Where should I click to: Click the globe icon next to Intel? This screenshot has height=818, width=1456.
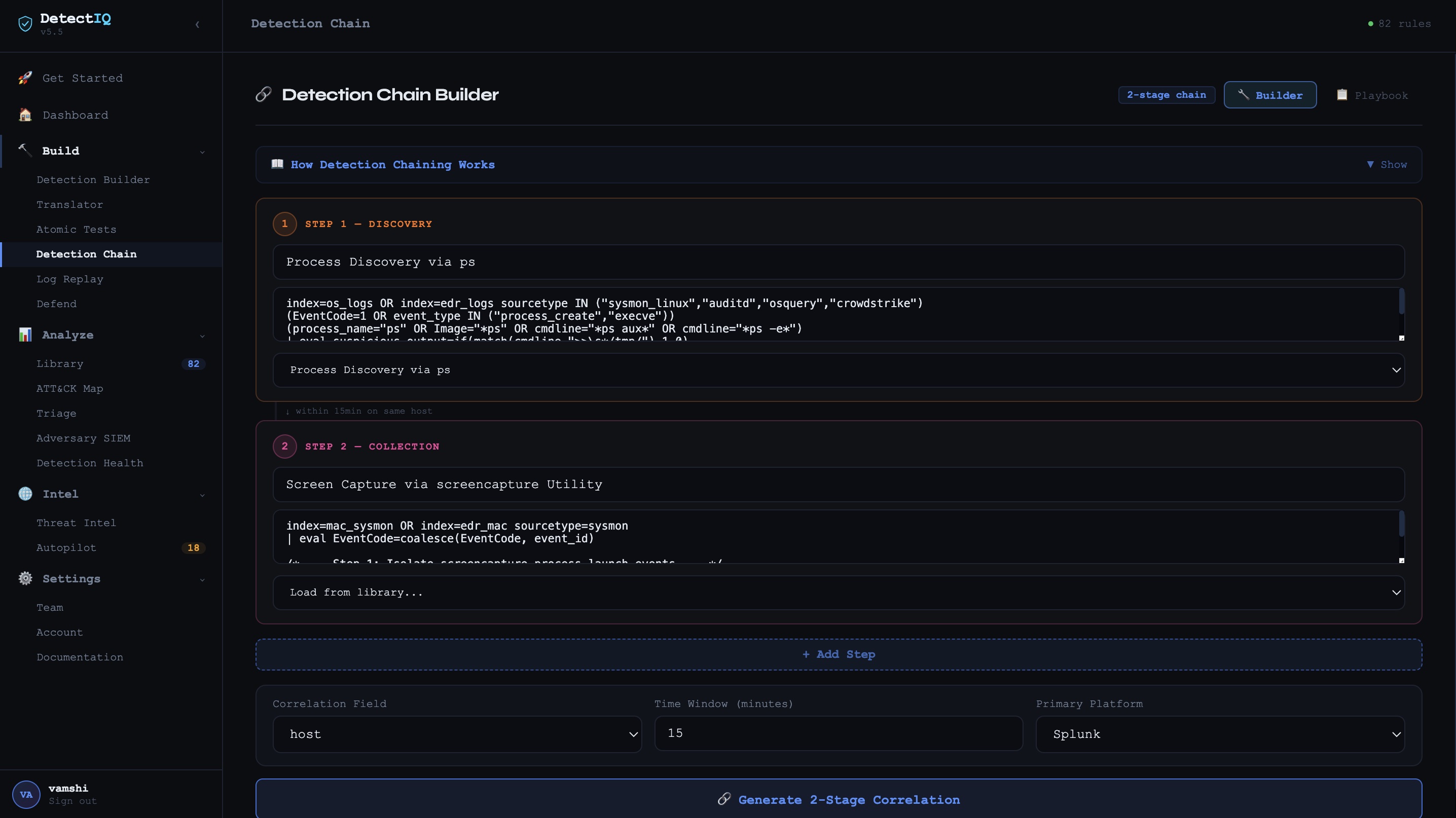pyautogui.click(x=25, y=494)
